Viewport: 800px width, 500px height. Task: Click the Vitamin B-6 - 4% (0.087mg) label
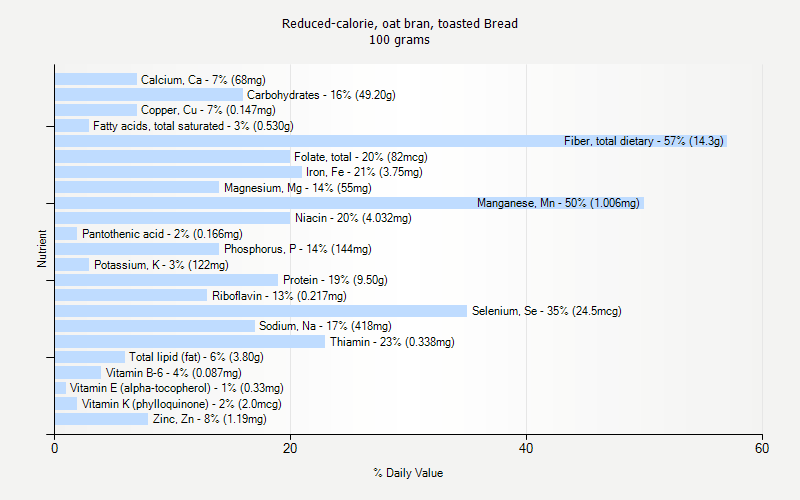(173, 373)
